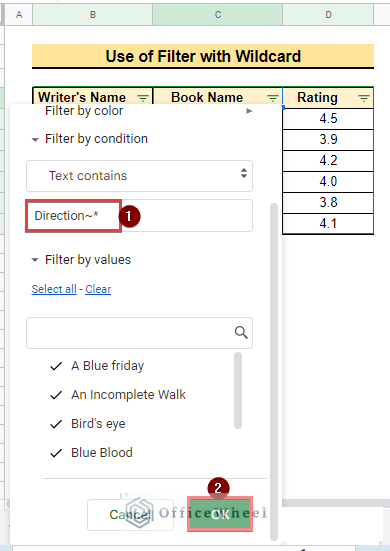Select the Filter by color menu item

(84, 111)
